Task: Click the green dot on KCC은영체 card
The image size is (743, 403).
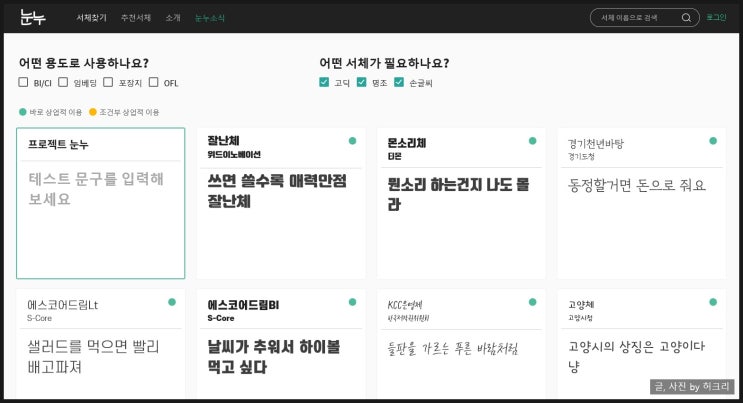Action: click(x=533, y=302)
